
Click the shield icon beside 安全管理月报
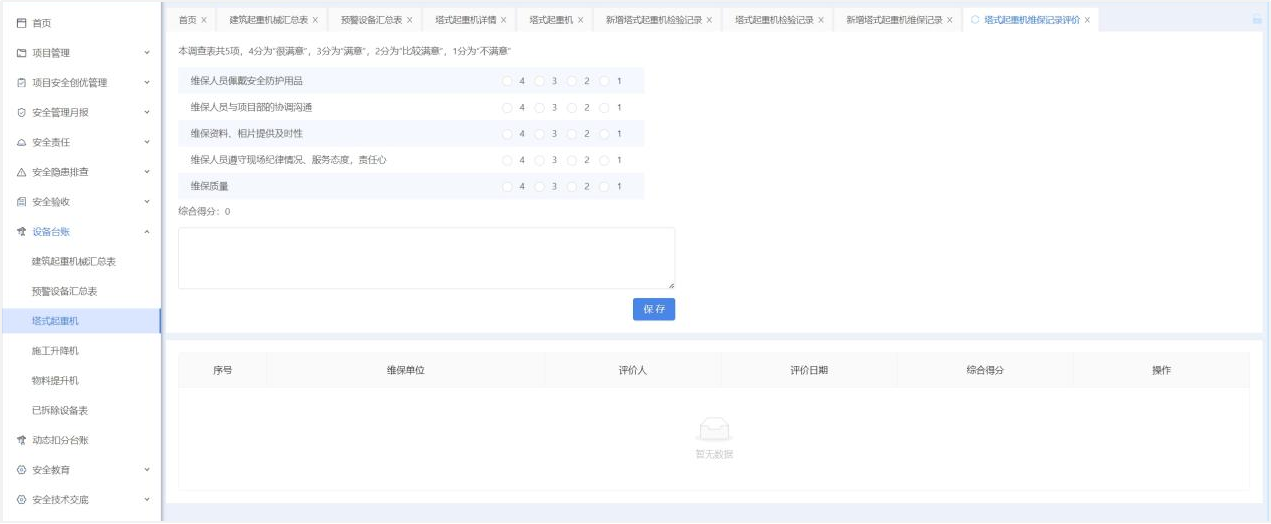click(x=21, y=112)
